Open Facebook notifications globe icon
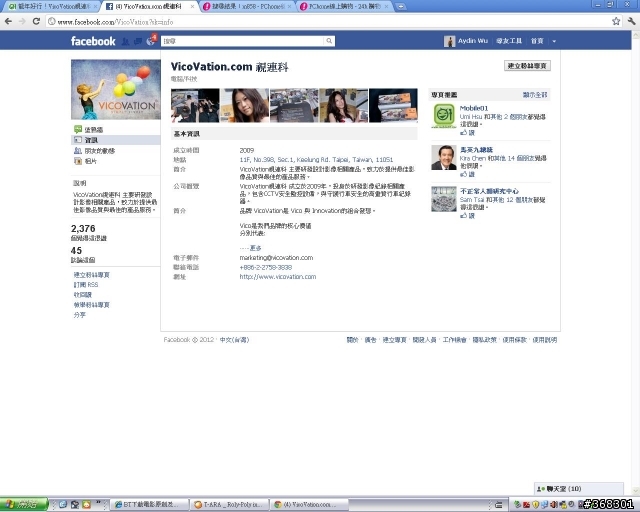Image resolution: width=640 pixels, height=512 pixels. point(151,40)
